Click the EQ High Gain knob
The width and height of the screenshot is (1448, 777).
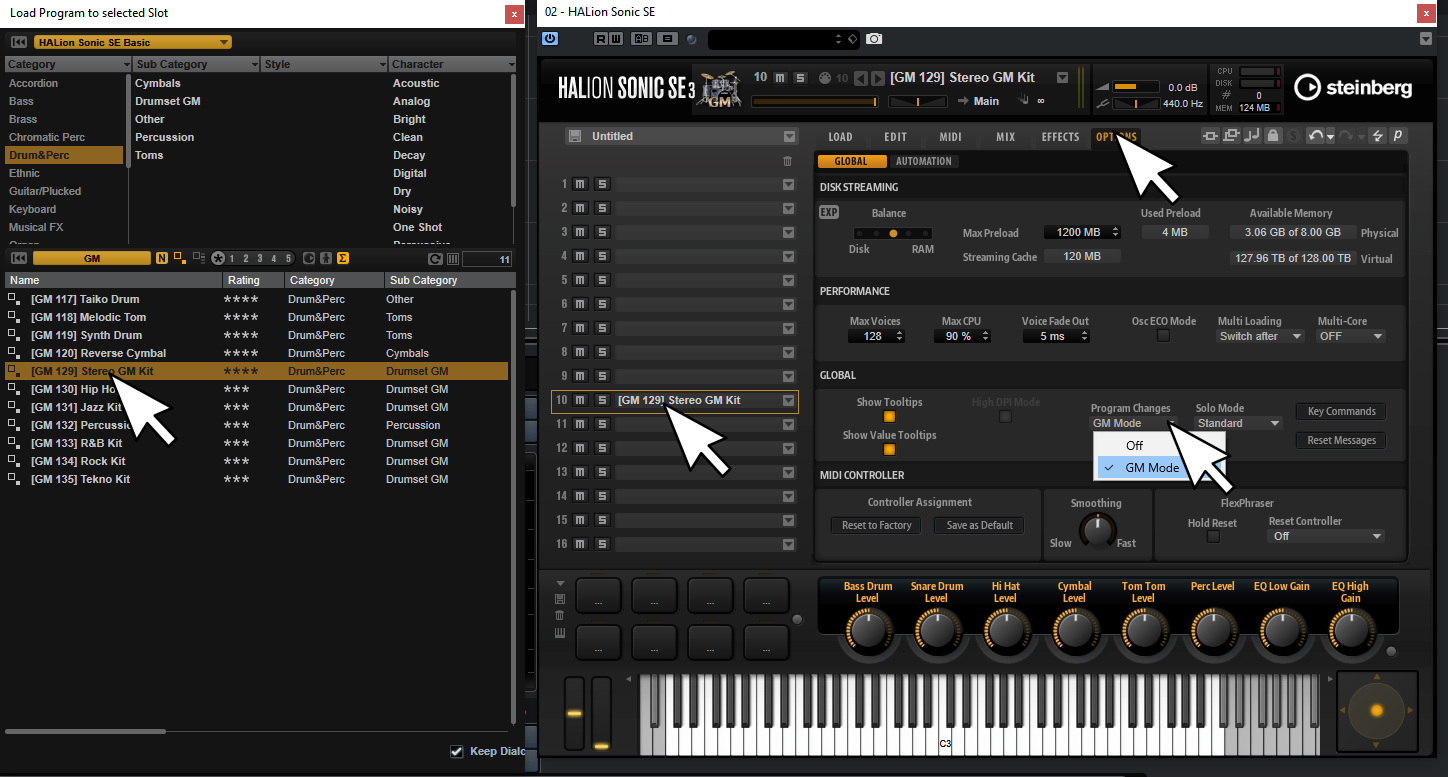pos(1350,632)
